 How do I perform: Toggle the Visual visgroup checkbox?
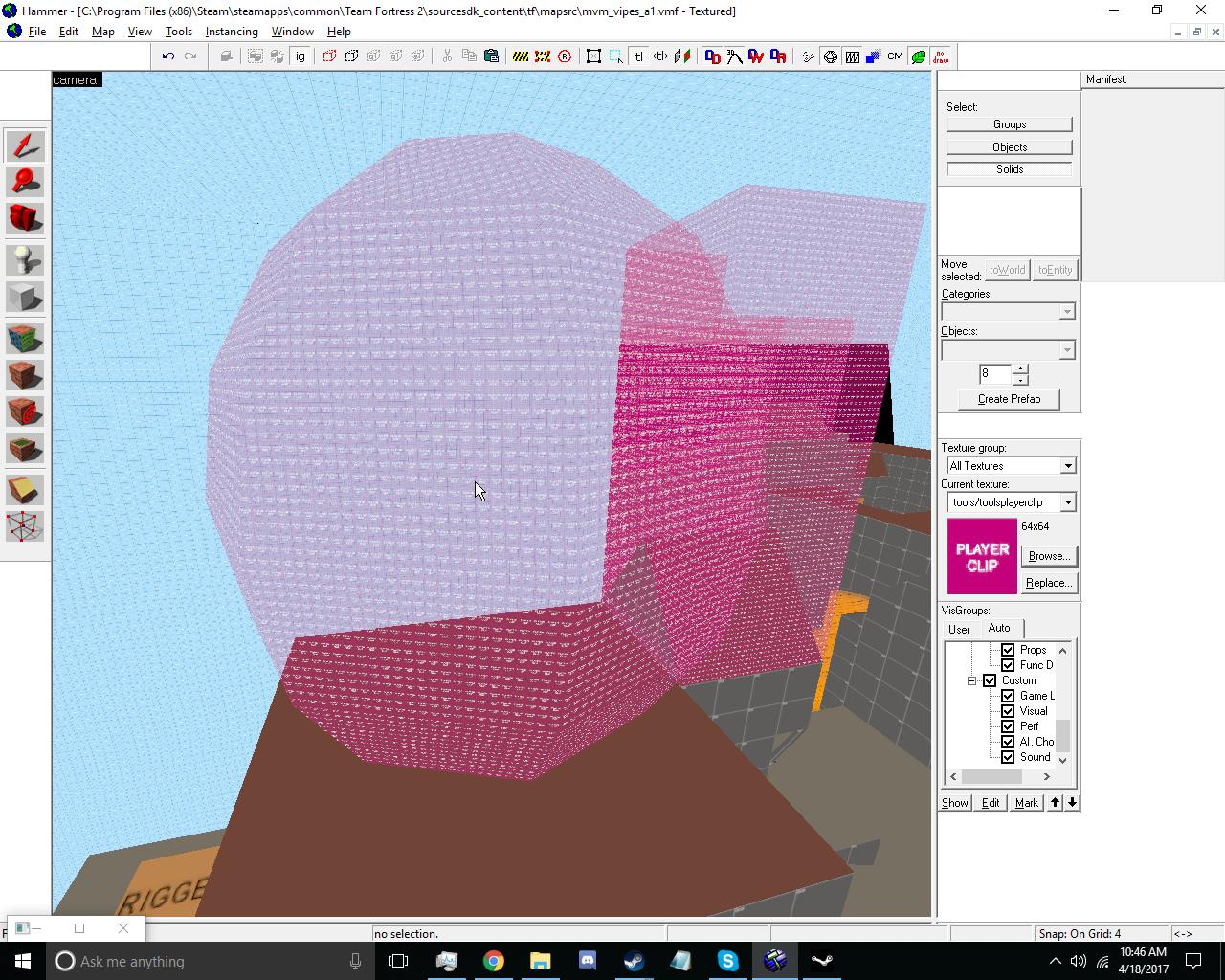(1008, 711)
